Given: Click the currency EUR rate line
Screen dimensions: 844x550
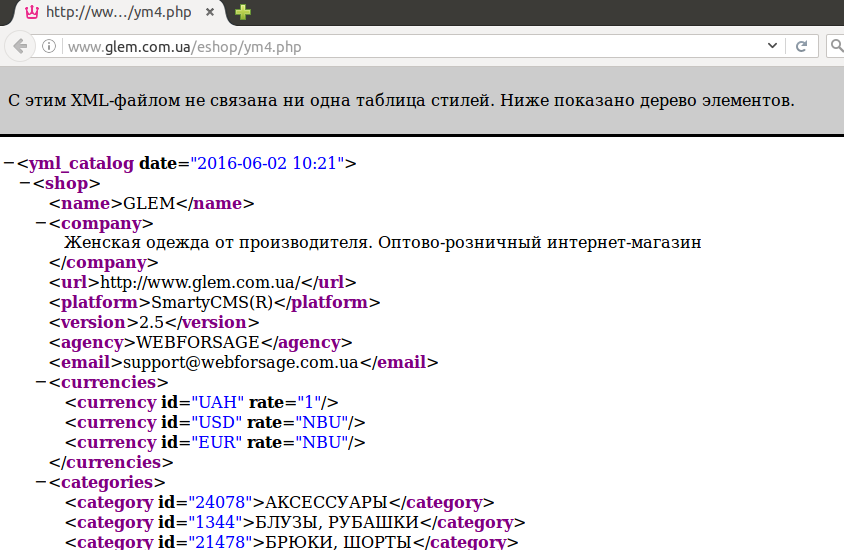Looking at the screenshot, I should click(x=215, y=442).
